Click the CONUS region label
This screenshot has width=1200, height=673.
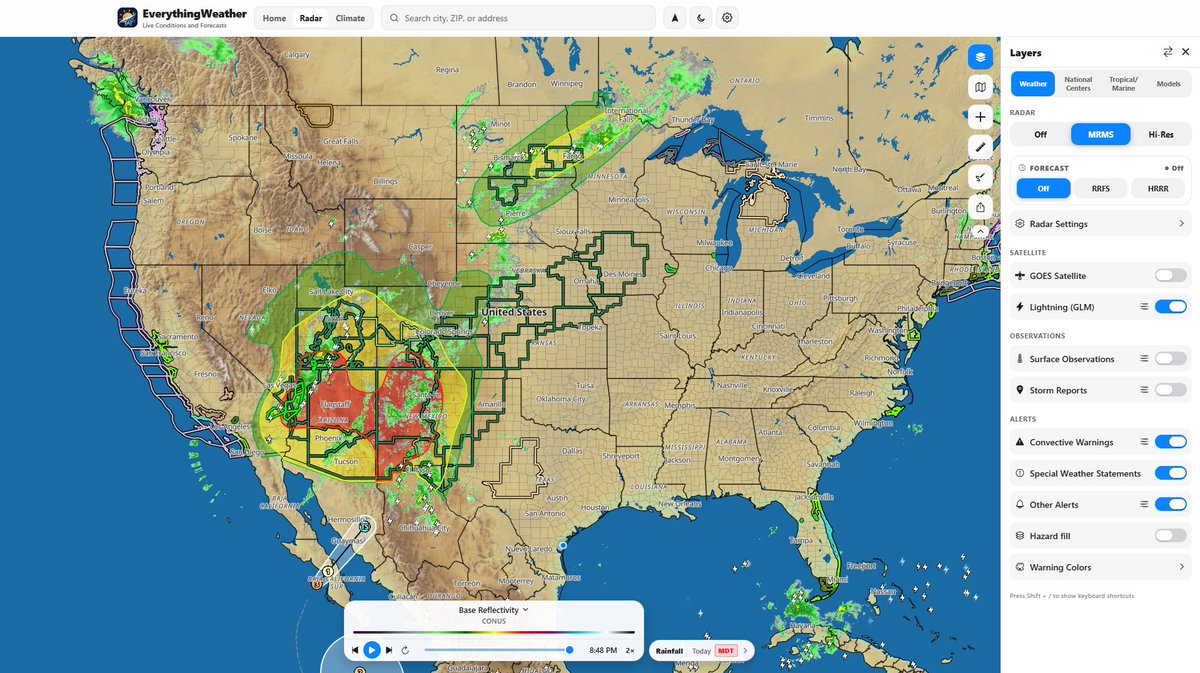point(494,621)
